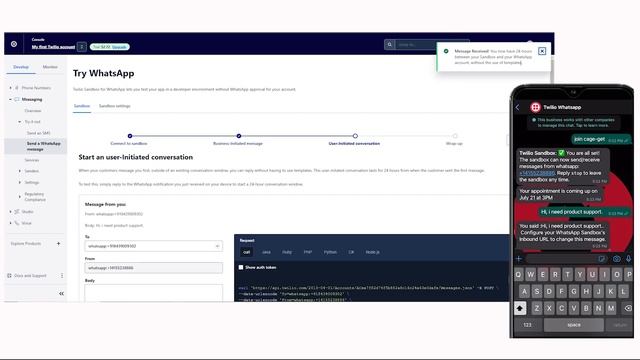
Task: Enable Show auth token checkbox
Action: coord(241,267)
